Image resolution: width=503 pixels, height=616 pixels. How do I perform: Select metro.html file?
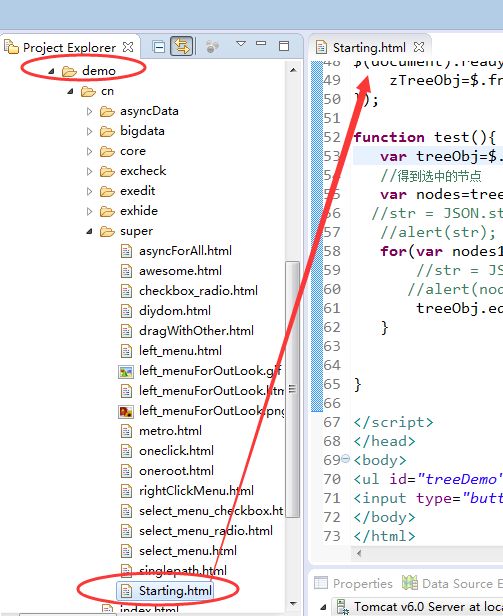(170, 431)
